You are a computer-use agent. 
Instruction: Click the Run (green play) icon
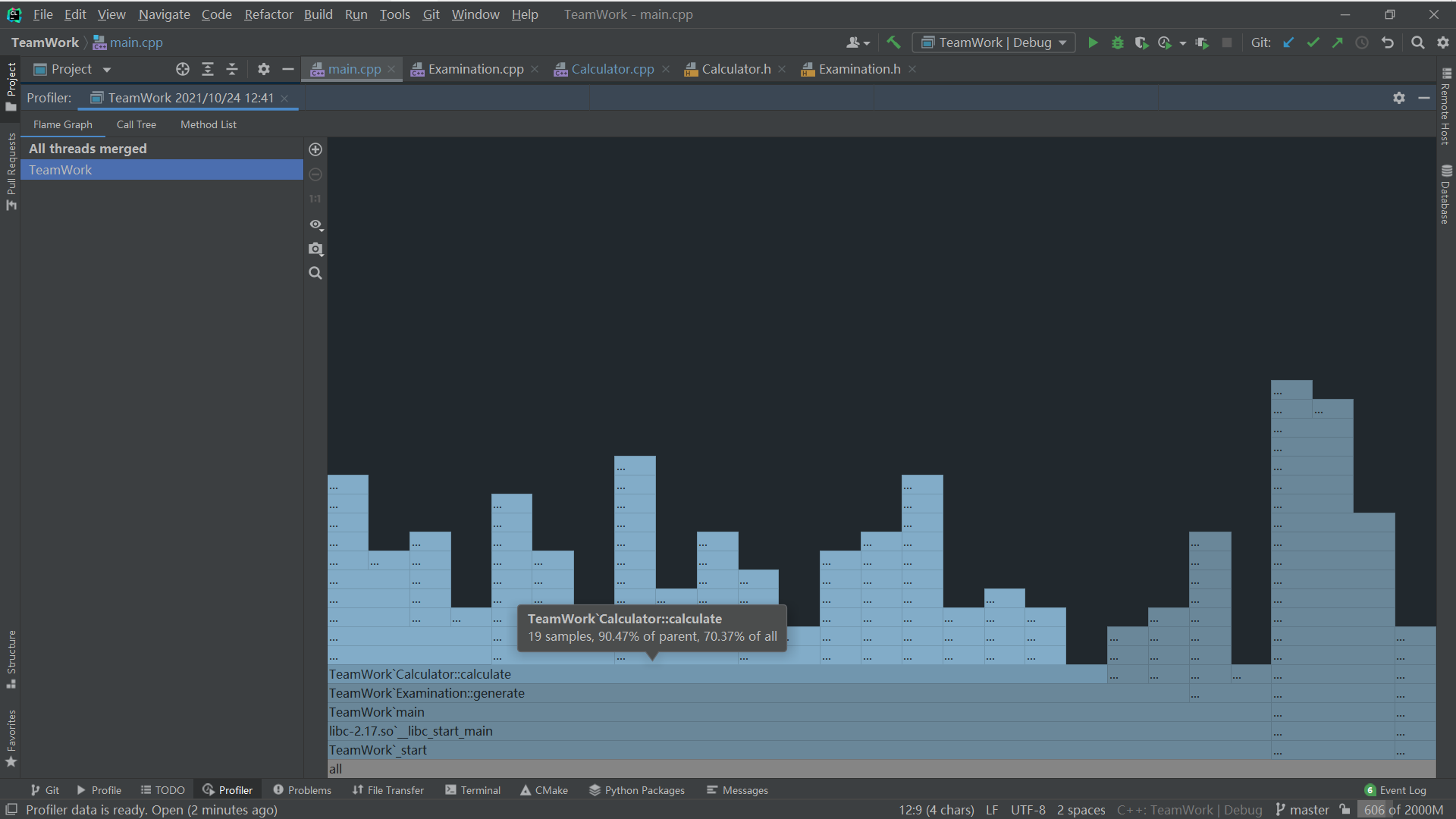(x=1093, y=42)
